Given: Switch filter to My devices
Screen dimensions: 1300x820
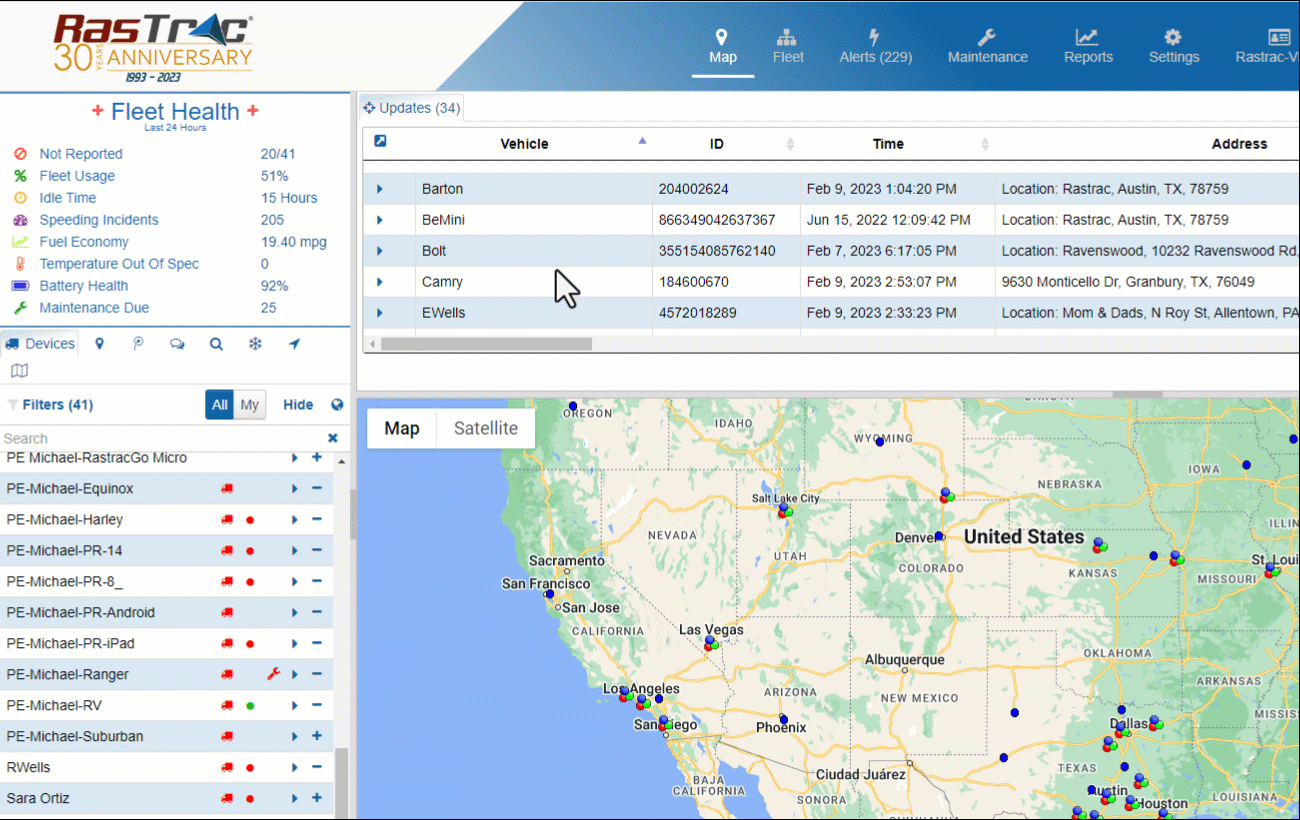Looking at the screenshot, I should tap(249, 405).
